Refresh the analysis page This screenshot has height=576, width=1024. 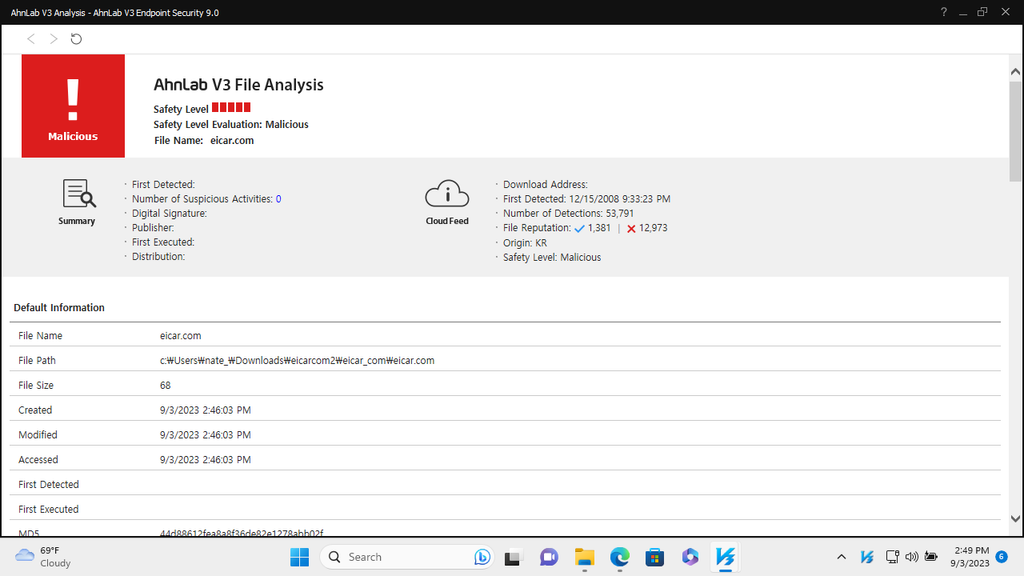[x=75, y=38]
